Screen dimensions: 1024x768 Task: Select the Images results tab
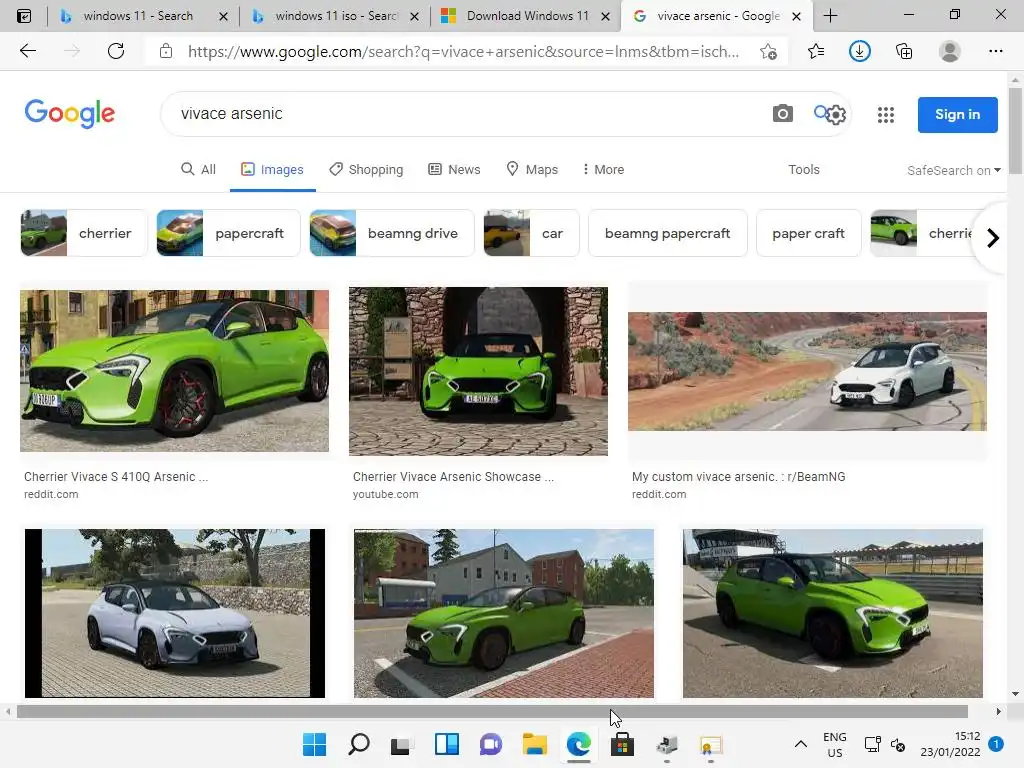tap(272, 170)
